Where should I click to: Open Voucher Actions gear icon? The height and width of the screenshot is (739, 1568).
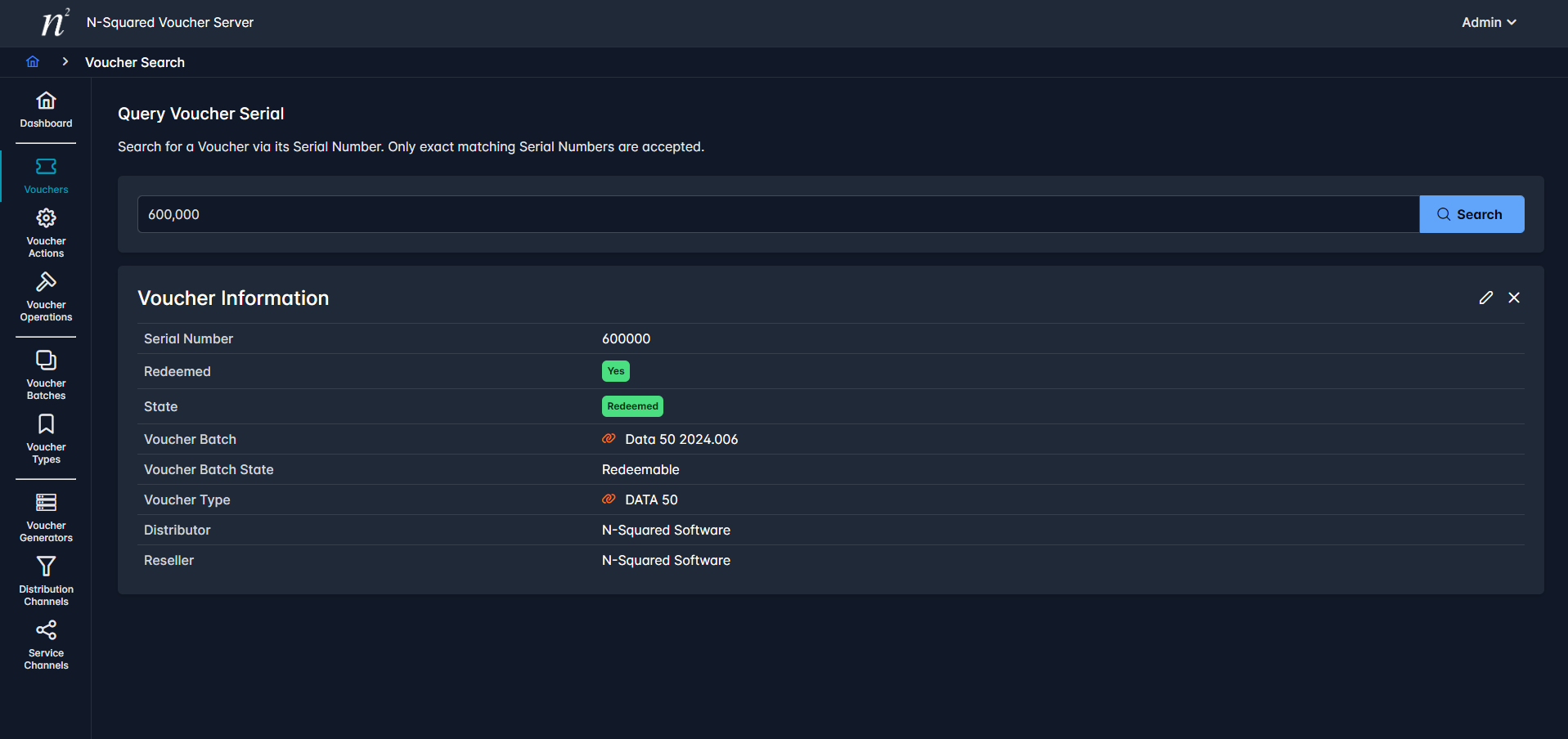pyautogui.click(x=46, y=218)
